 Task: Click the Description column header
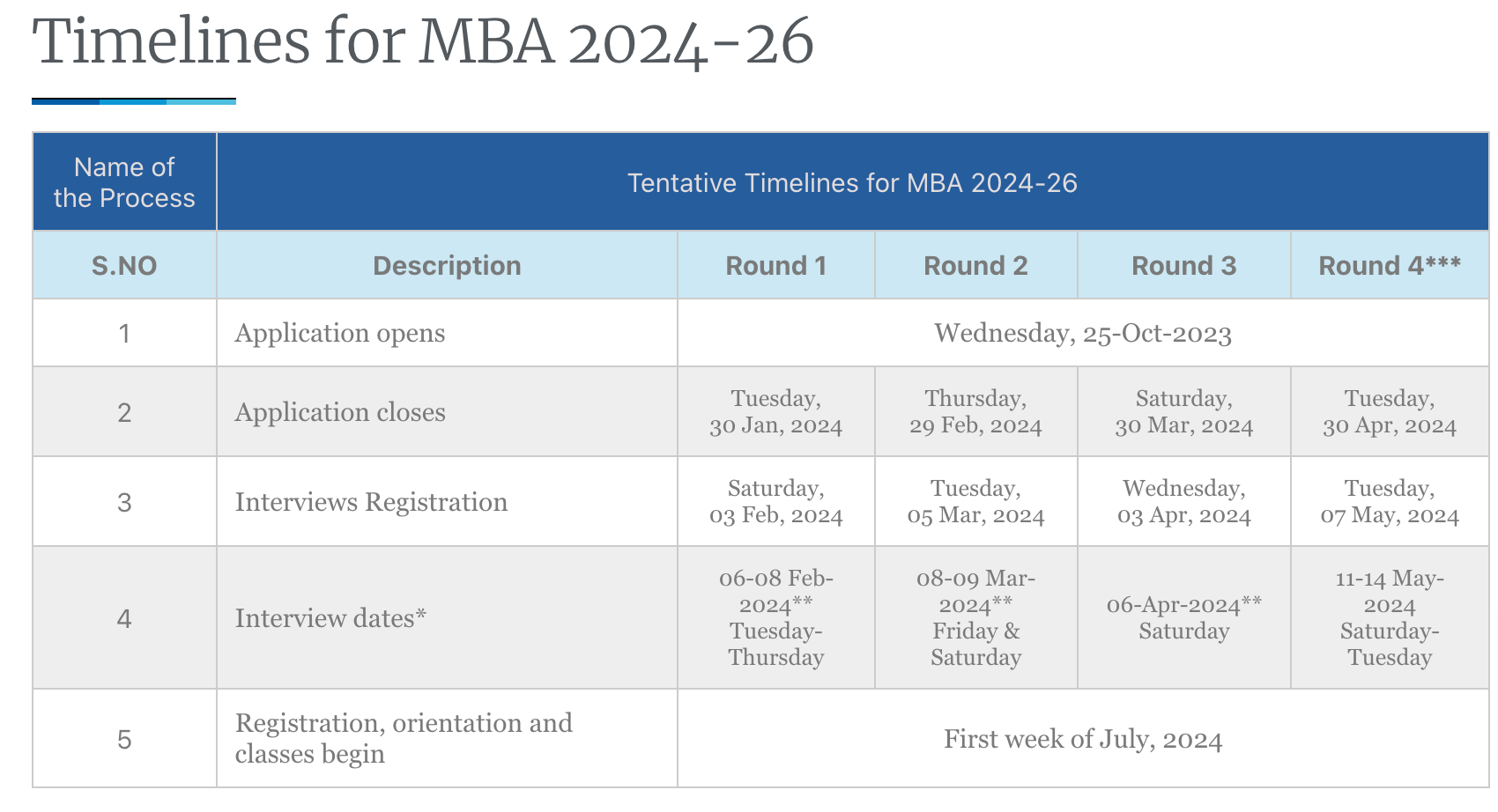tap(447, 265)
